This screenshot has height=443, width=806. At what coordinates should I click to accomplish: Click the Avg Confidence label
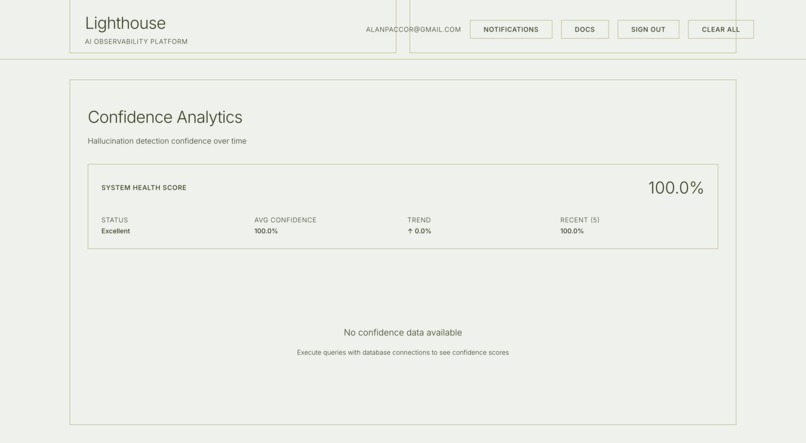285,220
